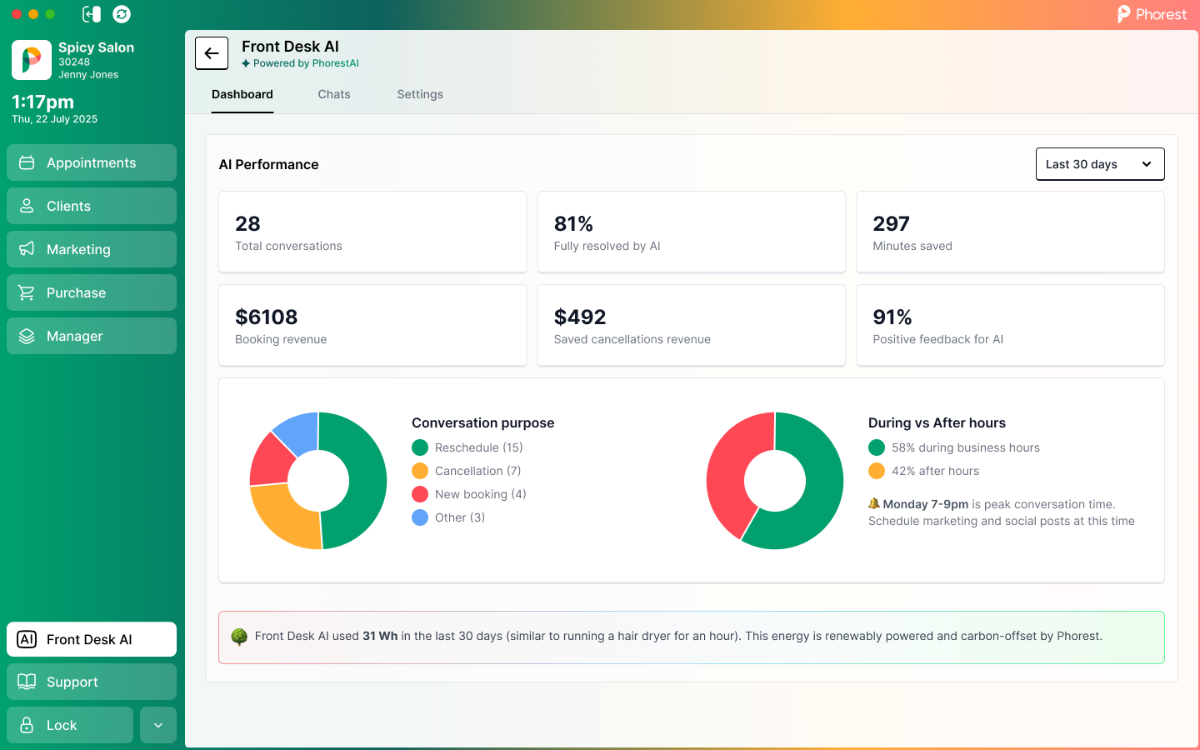
Task: Click the green Reschedule legend swatch
Action: point(420,448)
